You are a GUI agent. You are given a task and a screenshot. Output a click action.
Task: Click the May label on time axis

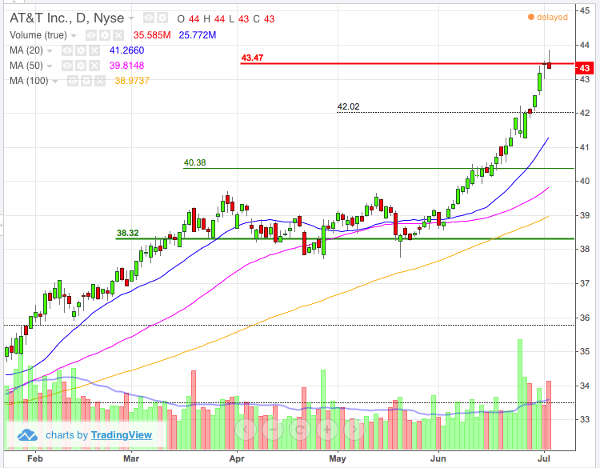[338, 458]
